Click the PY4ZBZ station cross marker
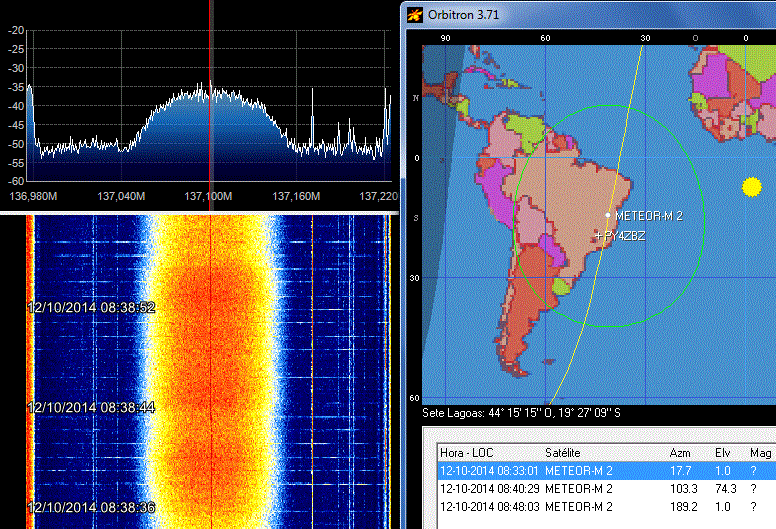This screenshot has height=529, width=776. click(x=599, y=236)
